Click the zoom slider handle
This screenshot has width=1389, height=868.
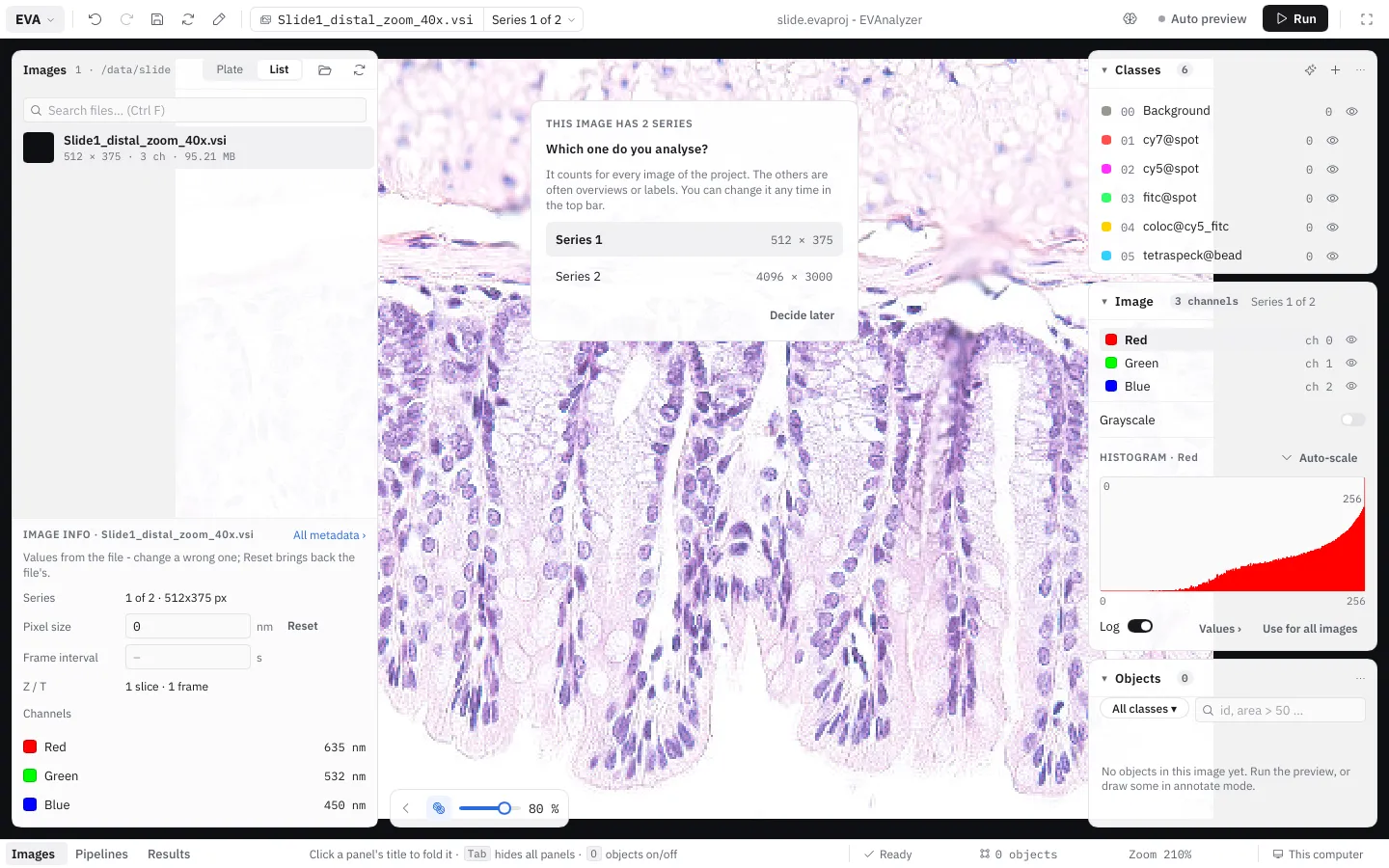pyautogui.click(x=504, y=808)
